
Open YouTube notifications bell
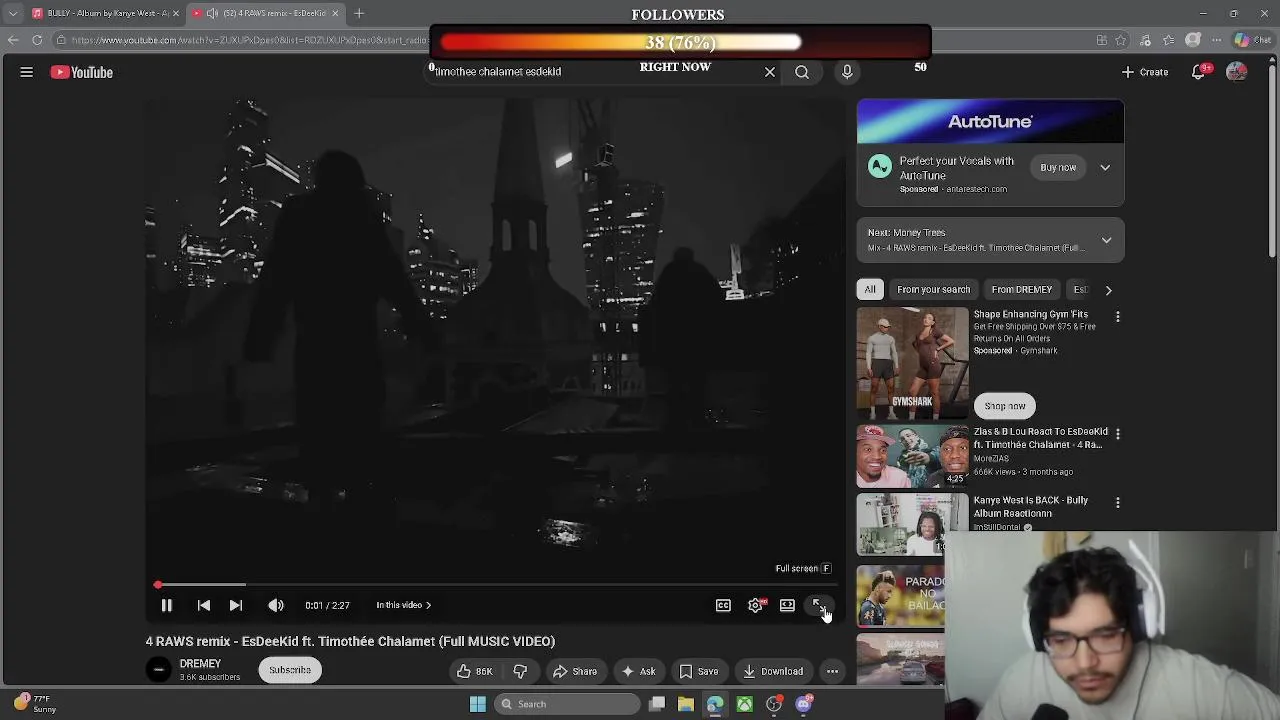click(x=1199, y=72)
